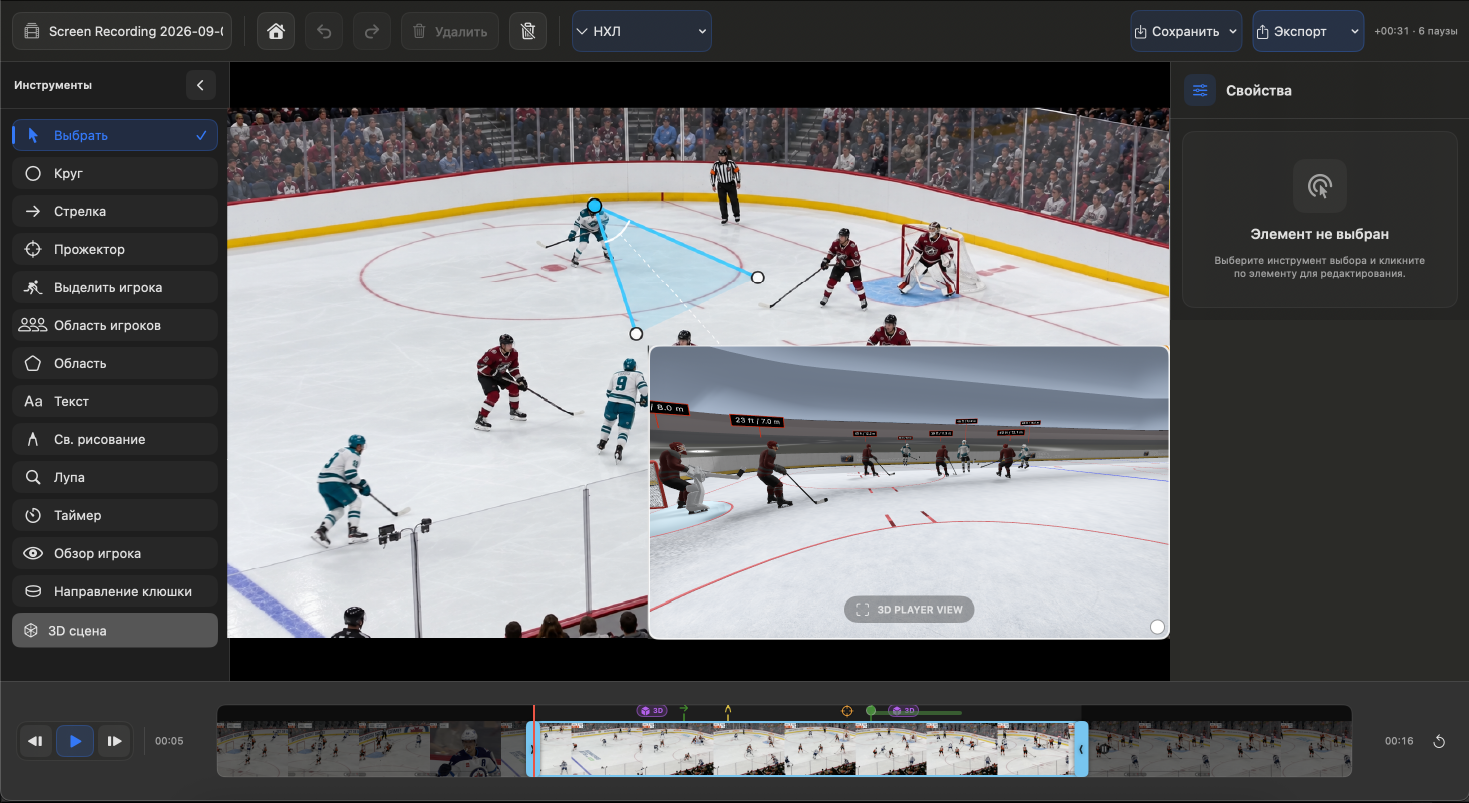
Task: Click the first purple 3D timeline marker
Action: (651, 711)
